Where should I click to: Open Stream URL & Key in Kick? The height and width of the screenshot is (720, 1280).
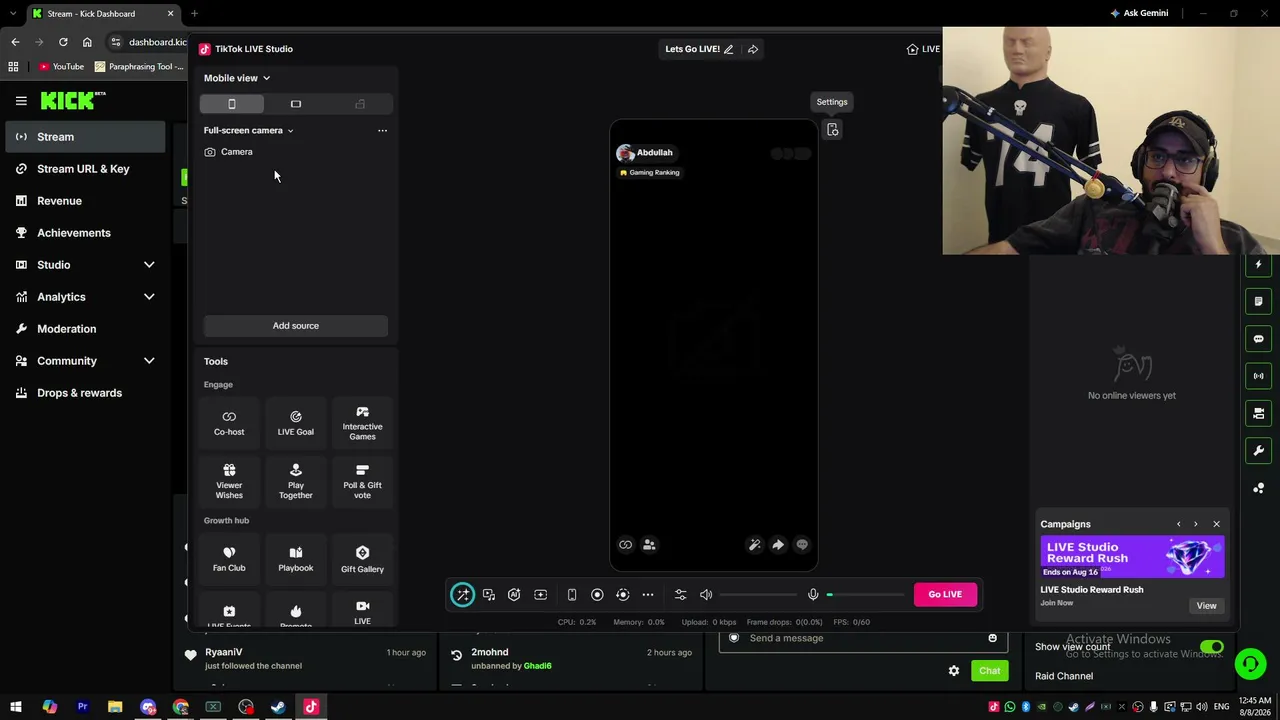tap(85, 169)
